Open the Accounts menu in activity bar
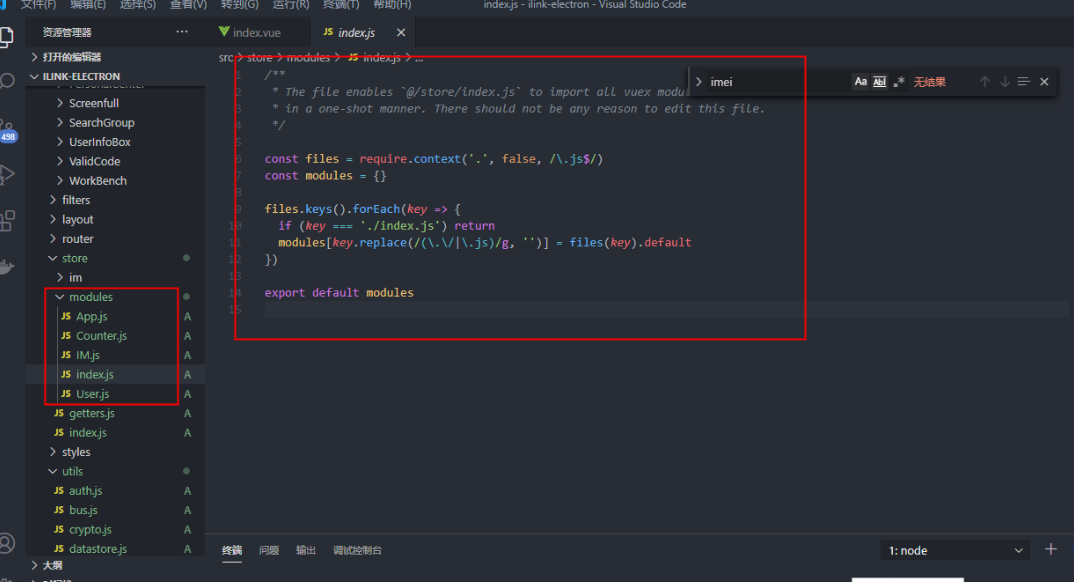 7,543
